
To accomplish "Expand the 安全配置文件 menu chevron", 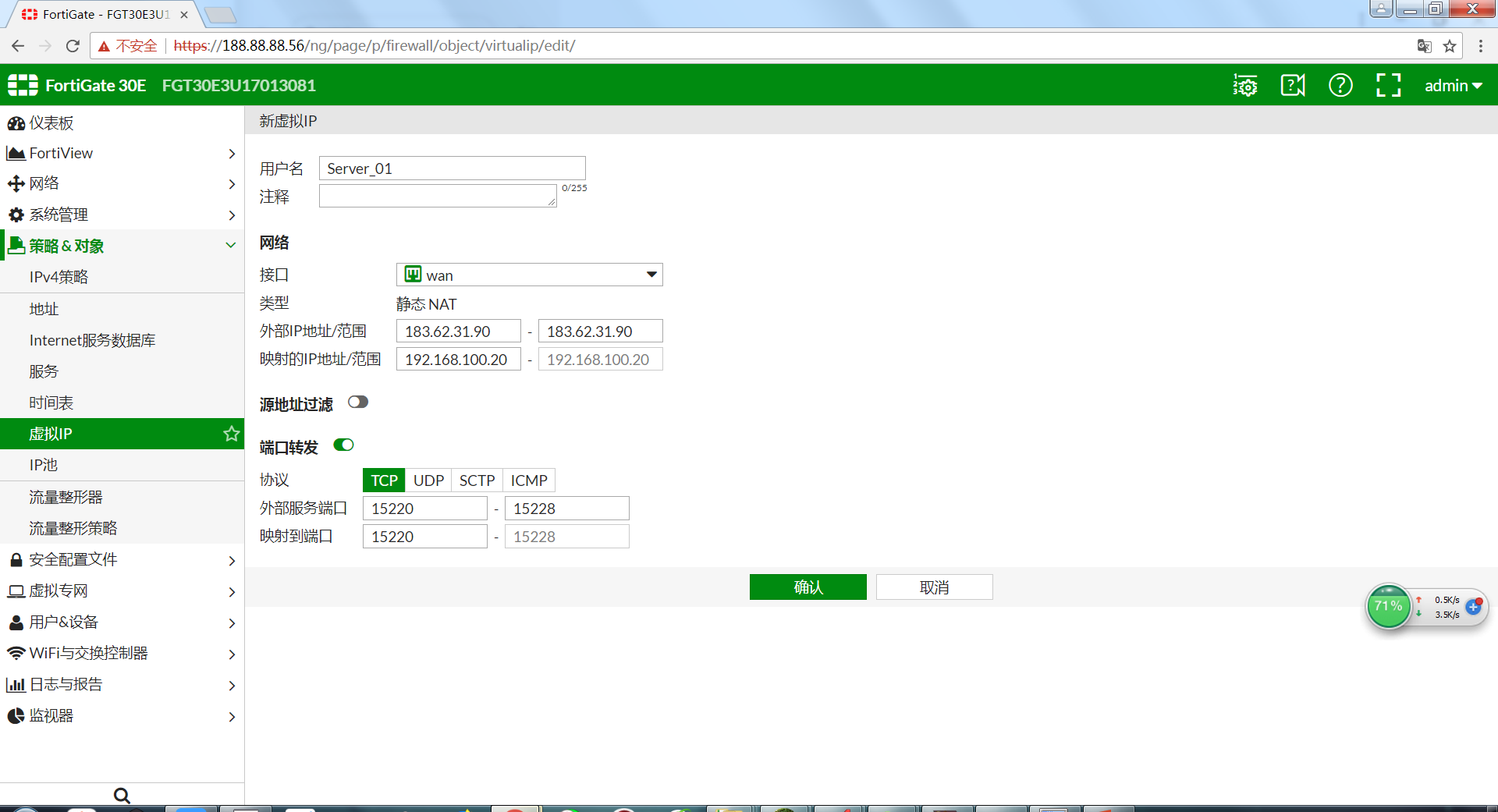I will (232, 560).
